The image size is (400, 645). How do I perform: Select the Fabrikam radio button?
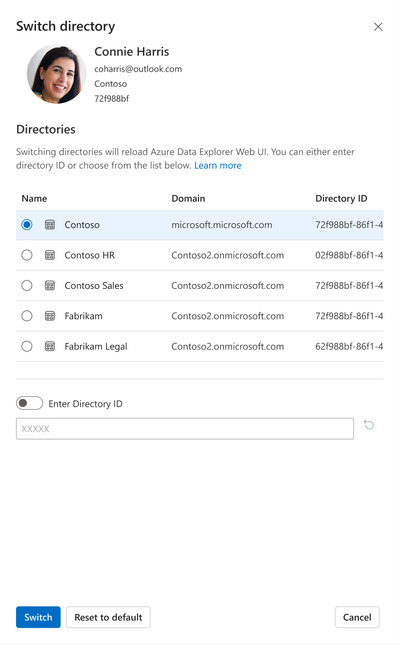[x=27, y=316]
